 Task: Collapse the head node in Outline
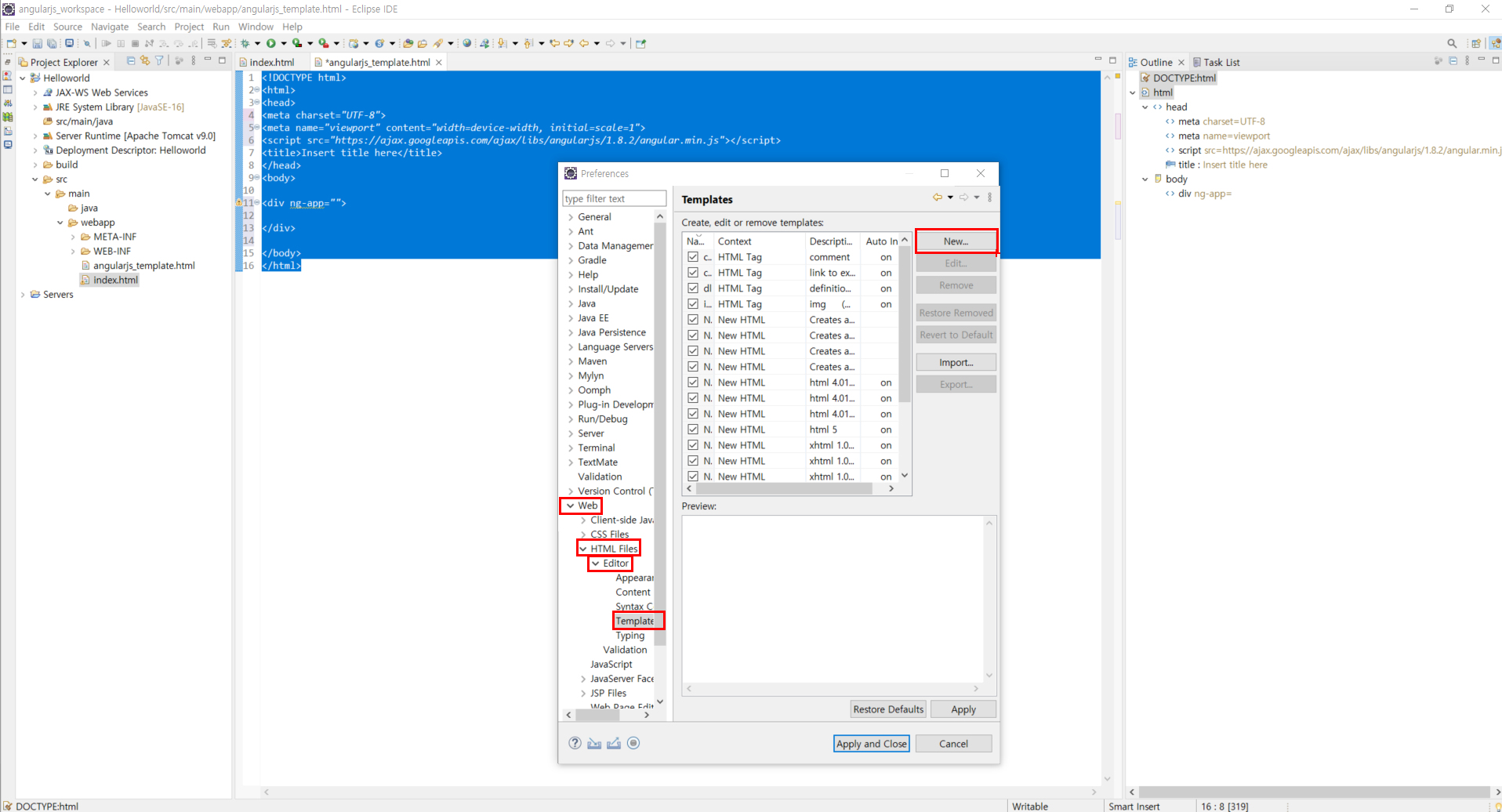pos(1145,107)
